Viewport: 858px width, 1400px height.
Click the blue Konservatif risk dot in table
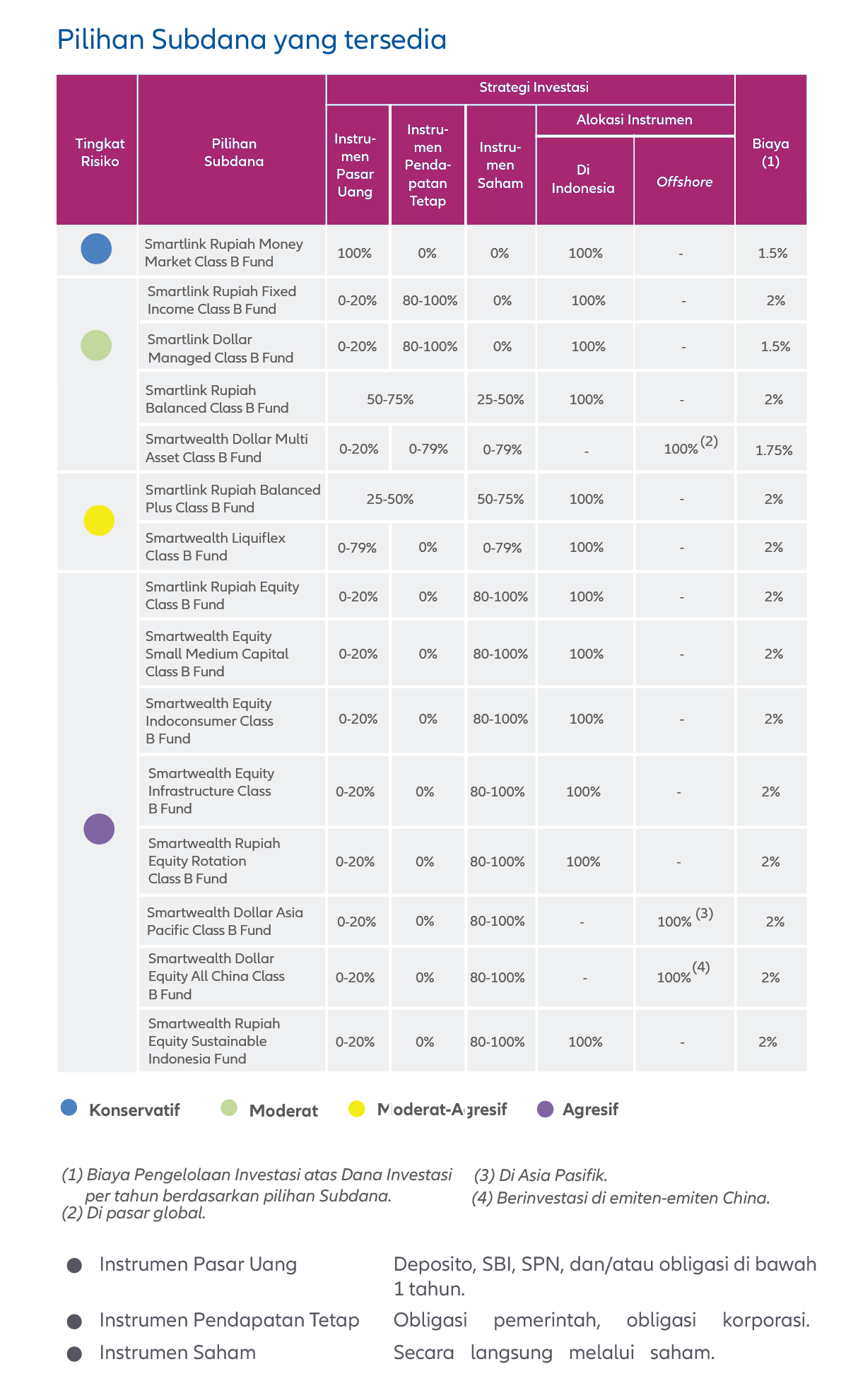pyautogui.click(x=96, y=249)
